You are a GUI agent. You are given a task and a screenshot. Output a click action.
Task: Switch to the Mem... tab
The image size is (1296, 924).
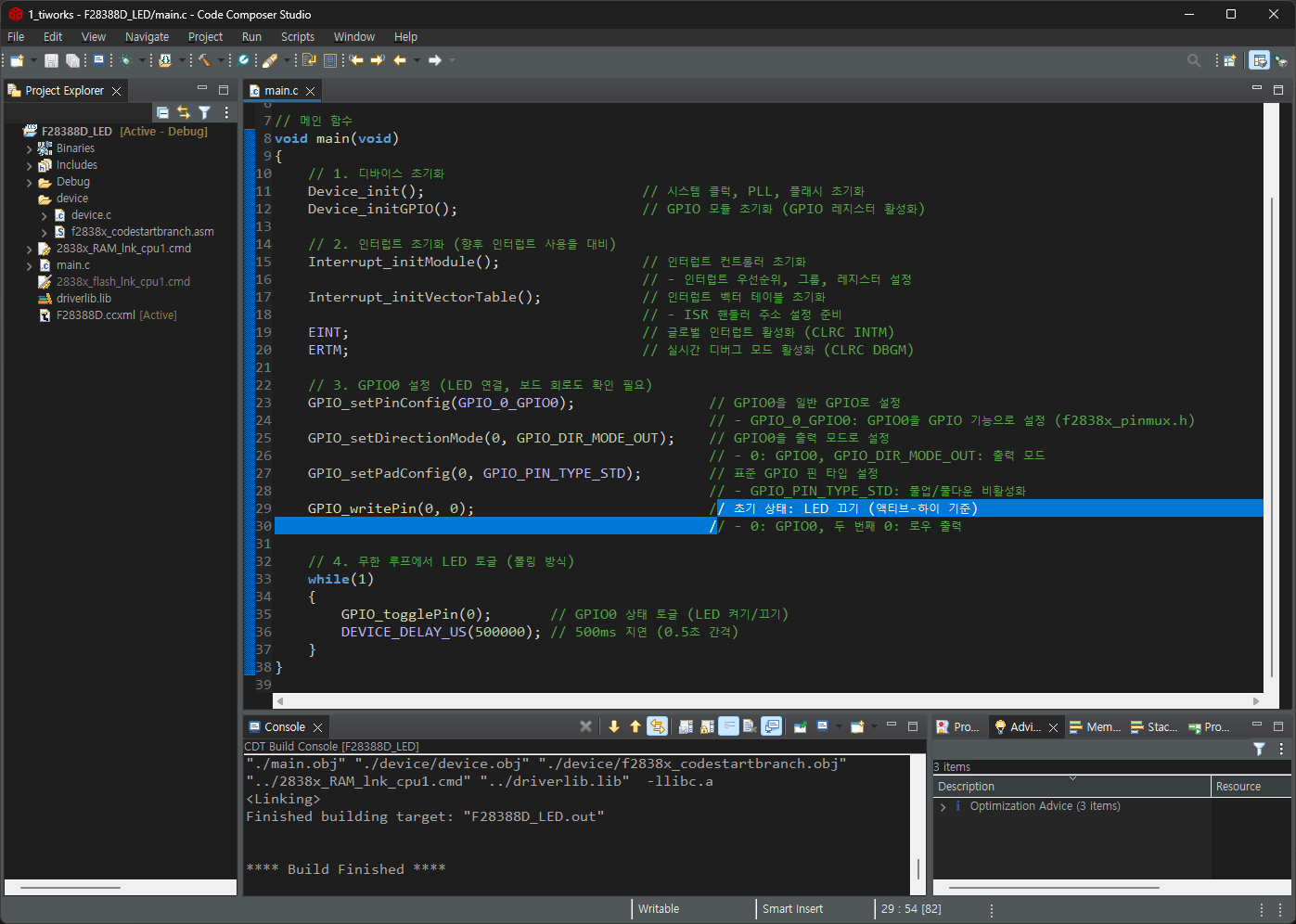1096,727
